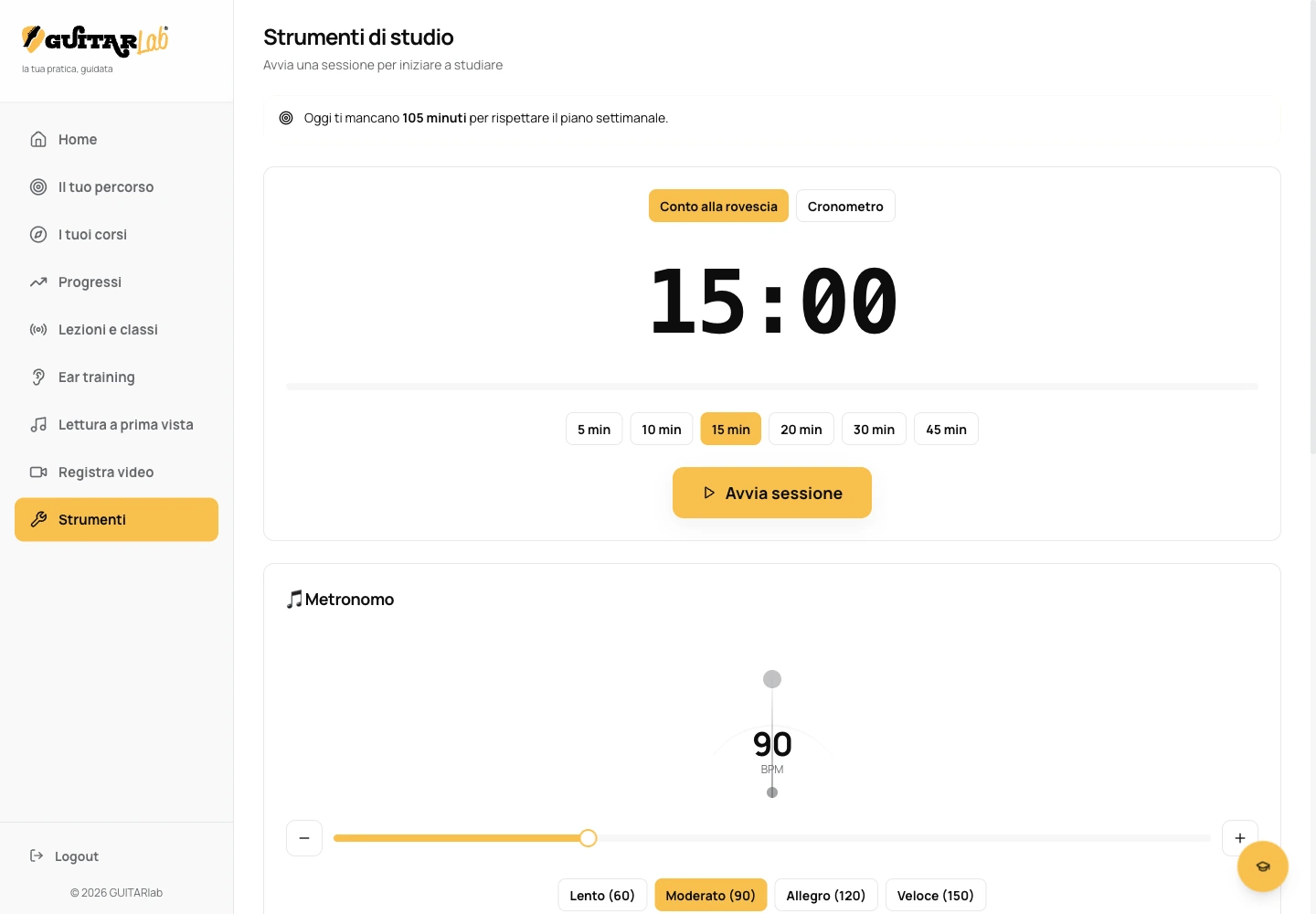
Task: Click the trending arrow icon beside Progressi
Action: [38, 282]
